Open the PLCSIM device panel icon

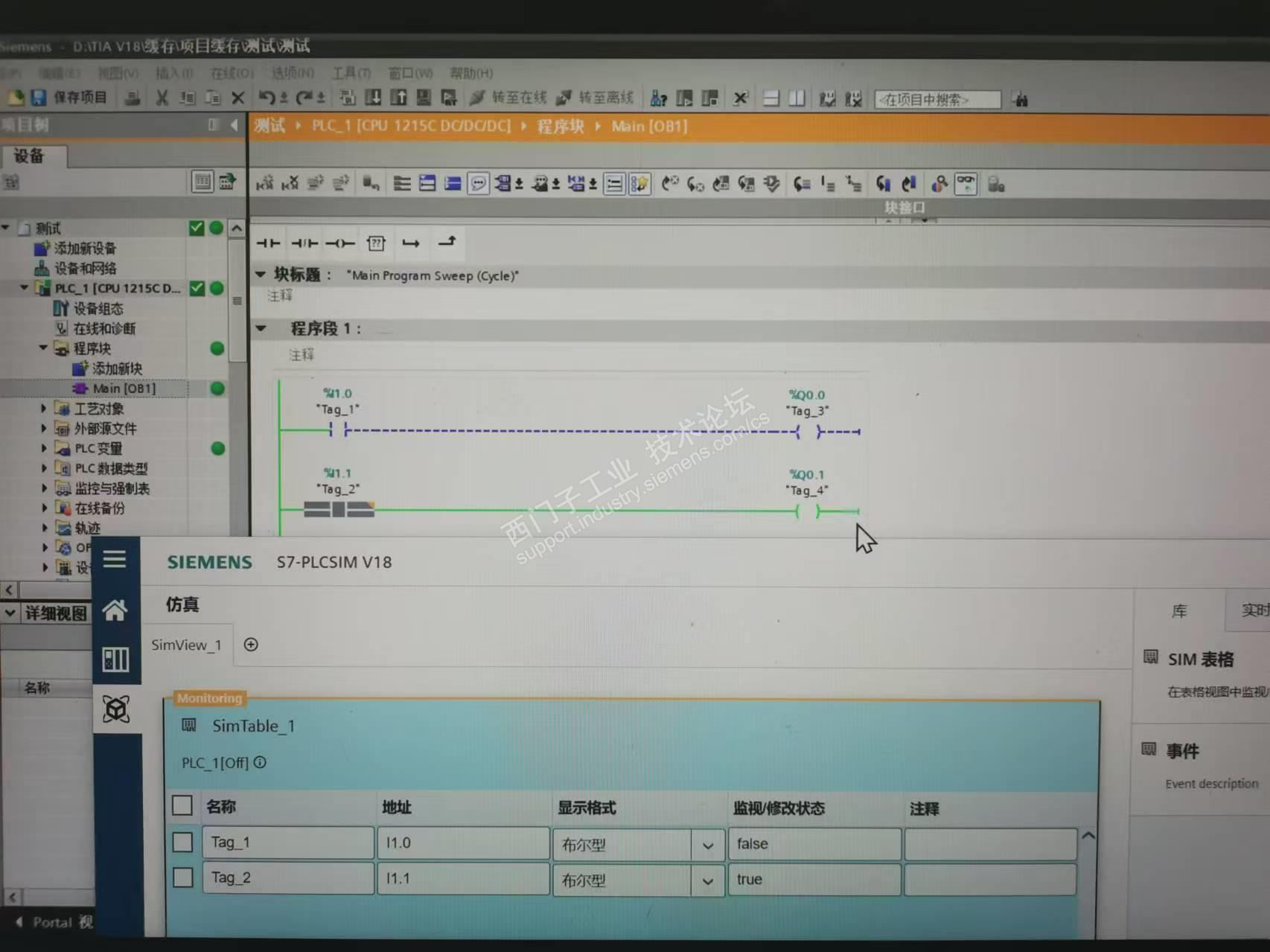tap(115, 659)
